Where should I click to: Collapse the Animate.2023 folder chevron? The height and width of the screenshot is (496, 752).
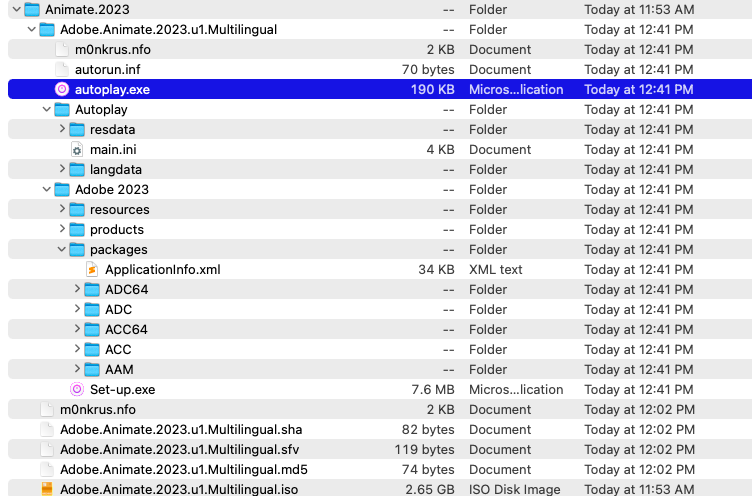coord(17,9)
